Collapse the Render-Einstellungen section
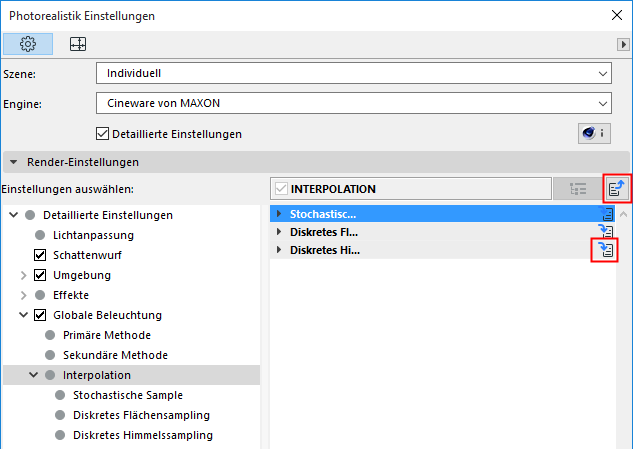The width and height of the screenshot is (633, 449). (x=14, y=162)
